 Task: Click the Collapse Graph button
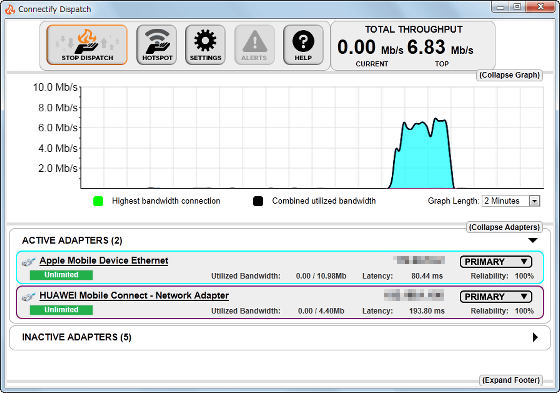[x=509, y=75]
